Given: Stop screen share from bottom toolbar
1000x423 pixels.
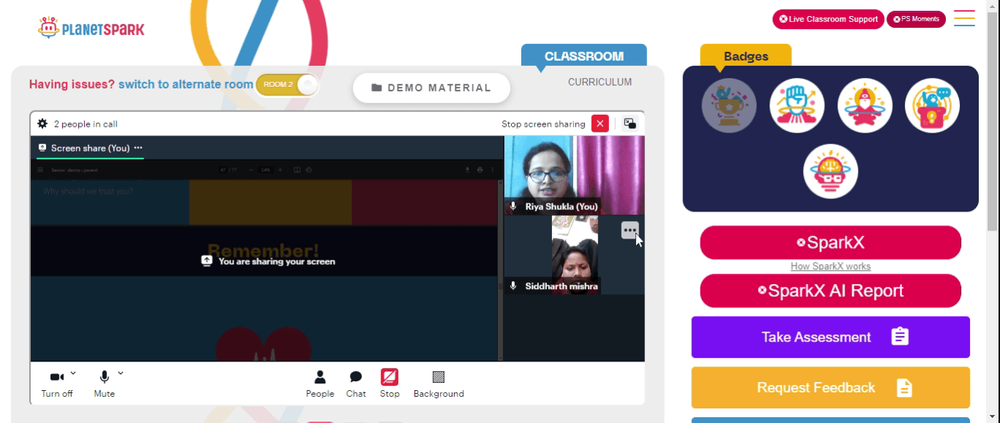Looking at the screenshot, I should point(390,385).
